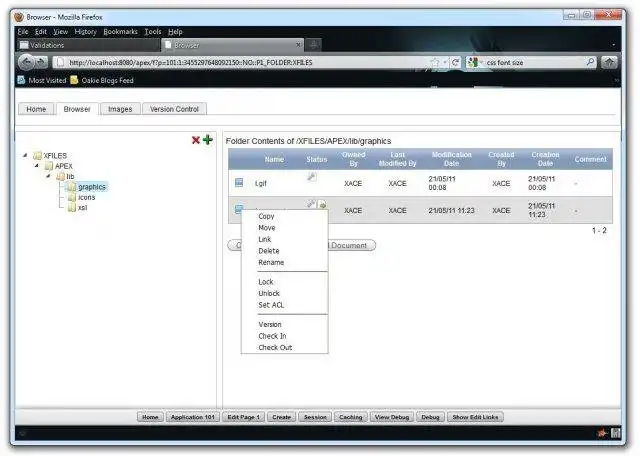Viewport: 640px width, 456px height.
Task: Click the Document button behind the menu
Action: click(x=351, y=245)
